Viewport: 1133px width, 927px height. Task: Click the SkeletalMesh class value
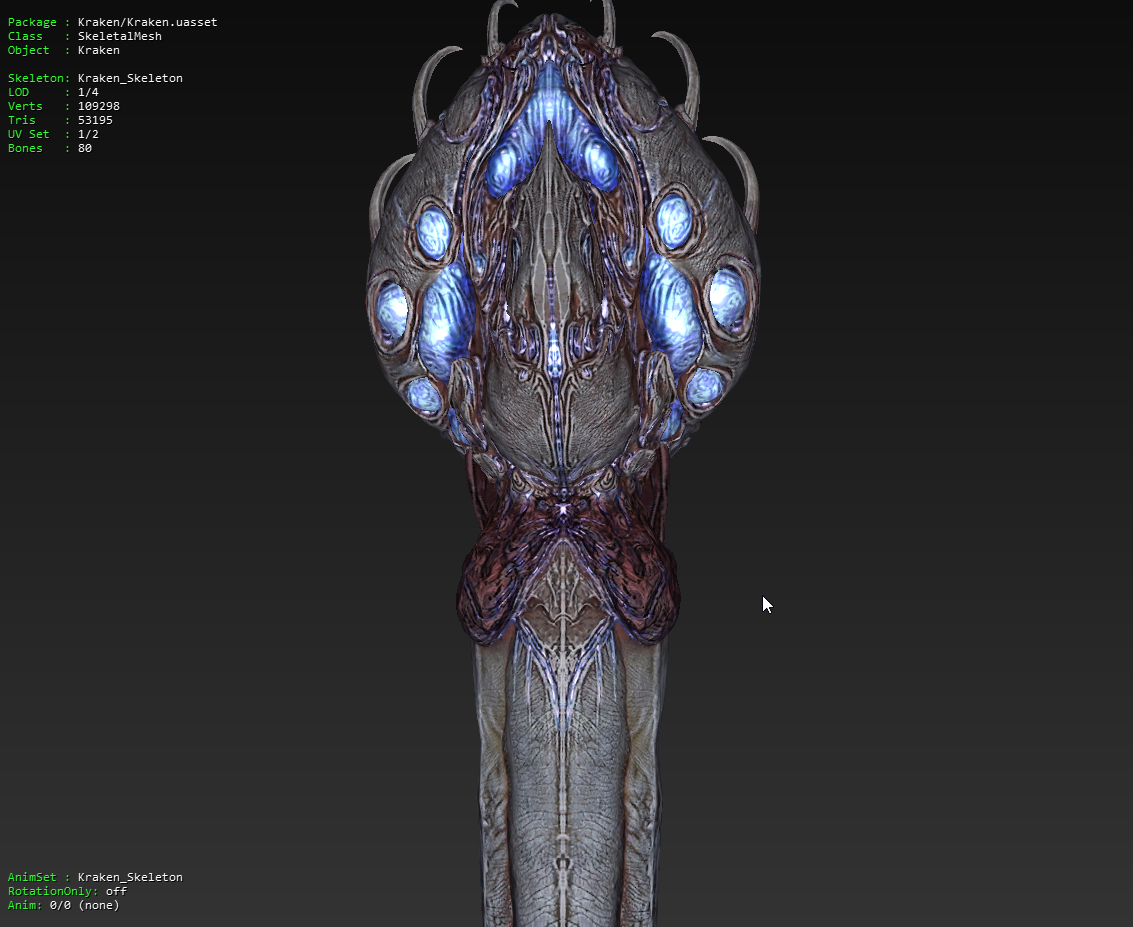[x=119, y=36]
